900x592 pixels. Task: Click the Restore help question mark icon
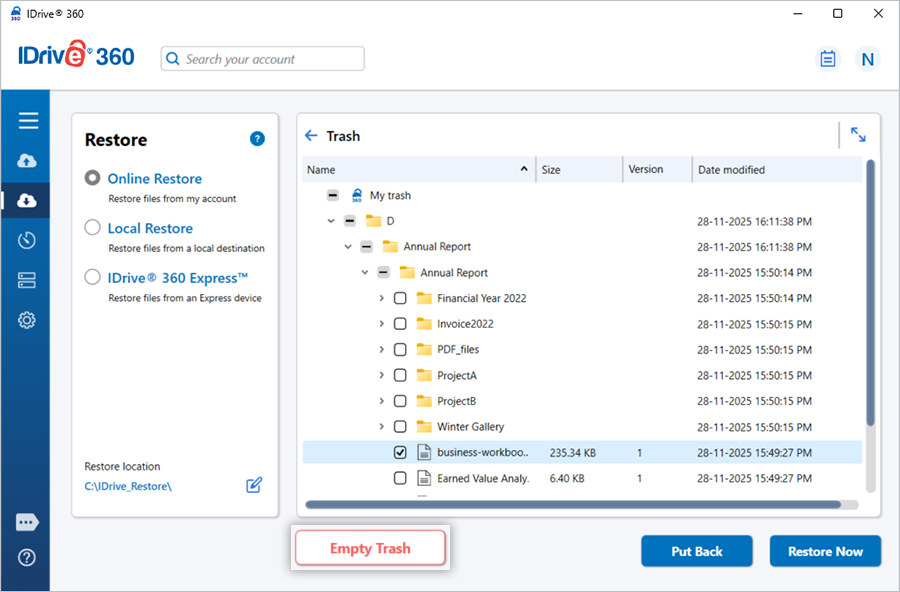257,139
